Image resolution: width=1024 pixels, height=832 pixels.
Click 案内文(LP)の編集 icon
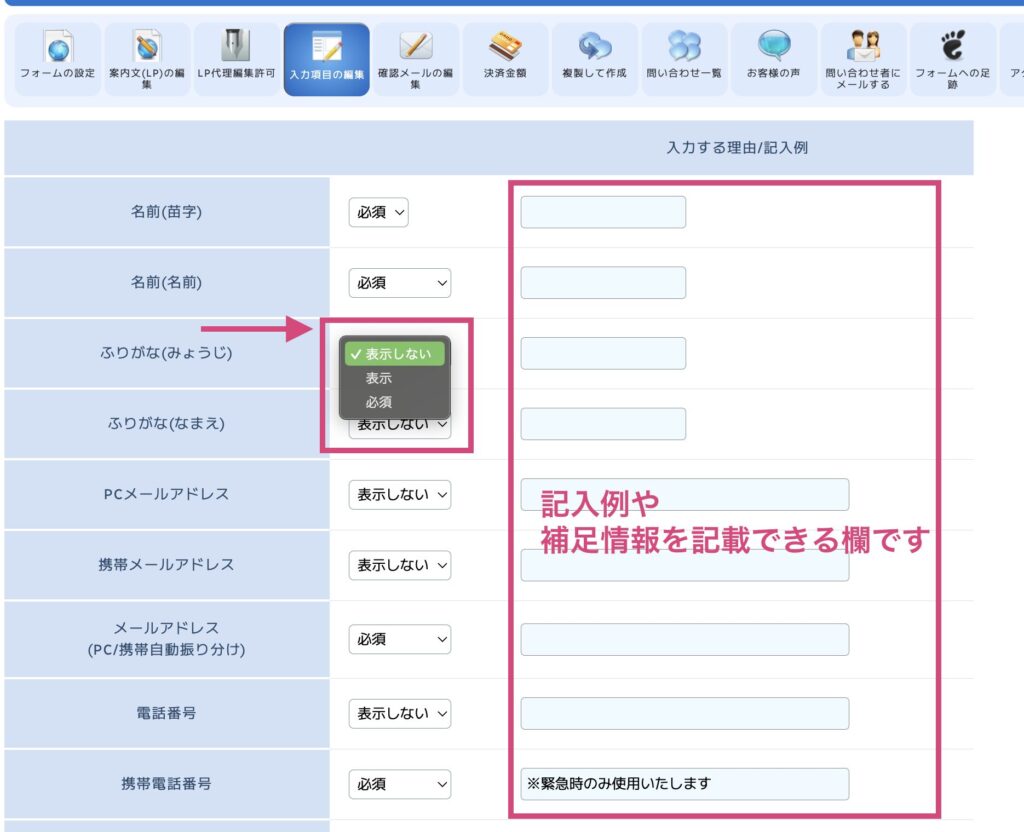[147, 47]
